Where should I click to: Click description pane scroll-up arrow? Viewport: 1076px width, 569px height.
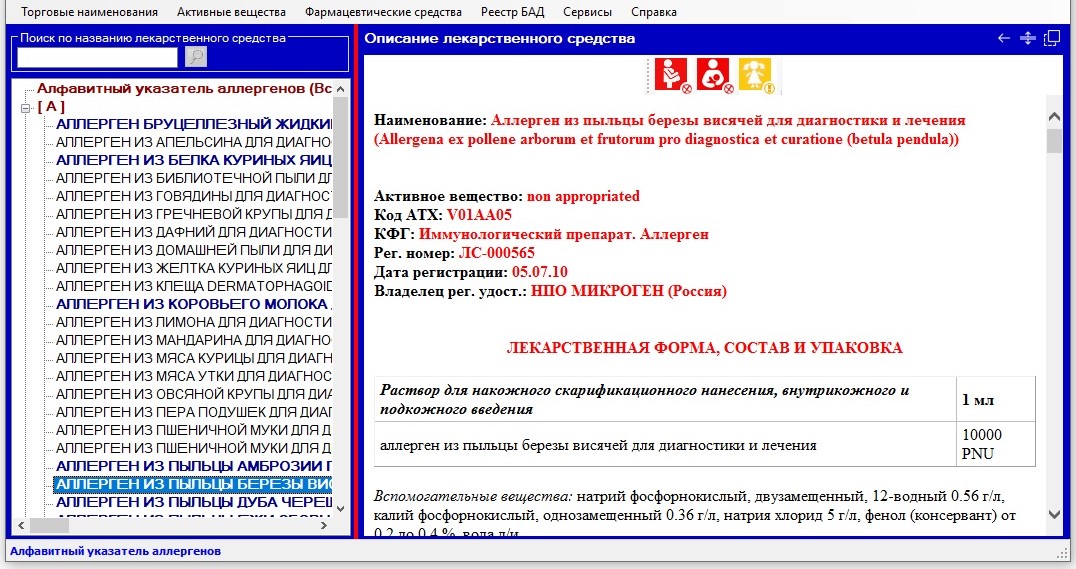click(x=1055, y=117)
